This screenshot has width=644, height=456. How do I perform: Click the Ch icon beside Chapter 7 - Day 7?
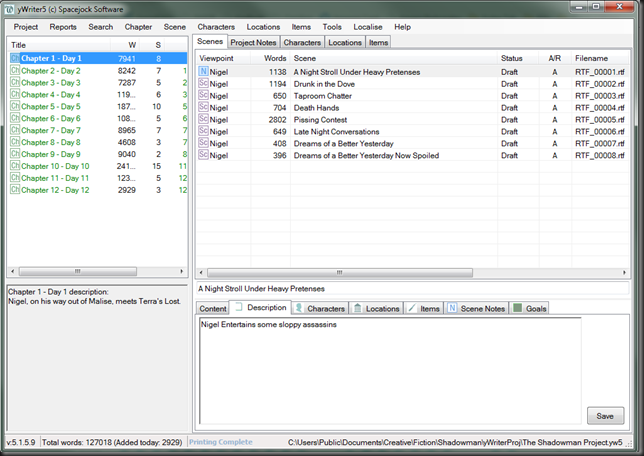click(15, 130)
